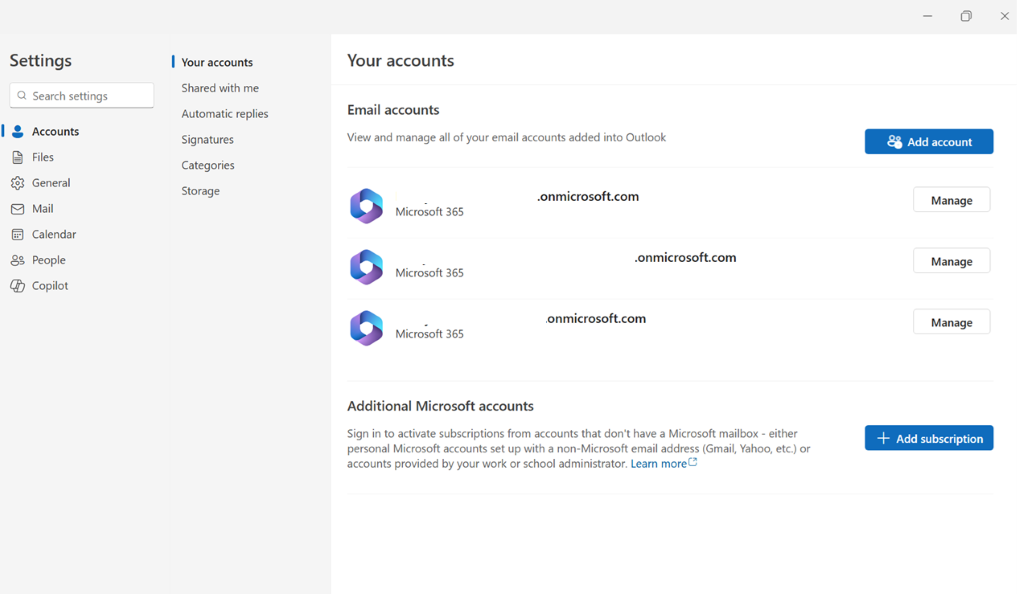
Task: Close the Settings window
Action: (x=1004, y=16)
